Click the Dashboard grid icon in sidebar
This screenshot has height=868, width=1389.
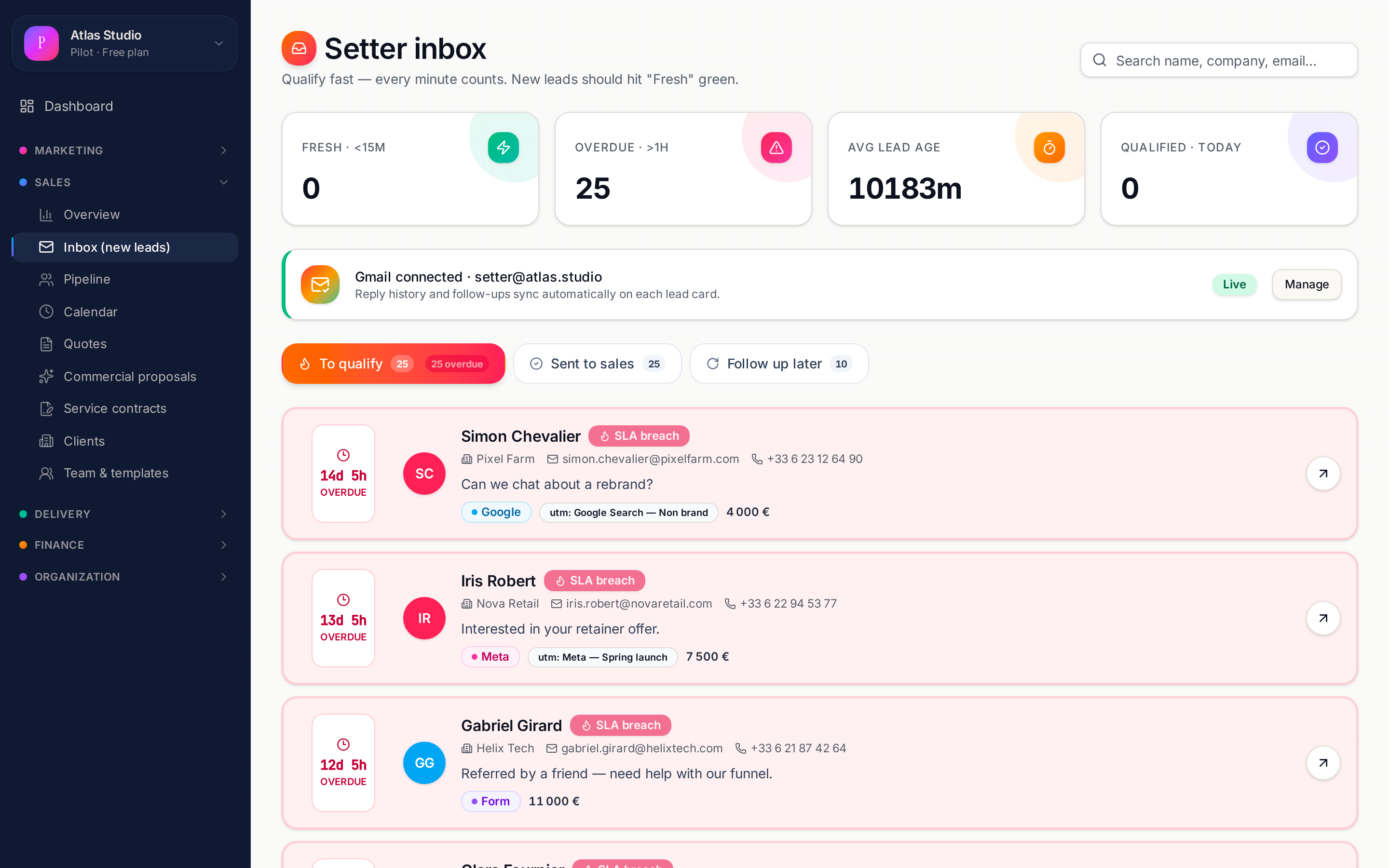click(x=27, y=106)
